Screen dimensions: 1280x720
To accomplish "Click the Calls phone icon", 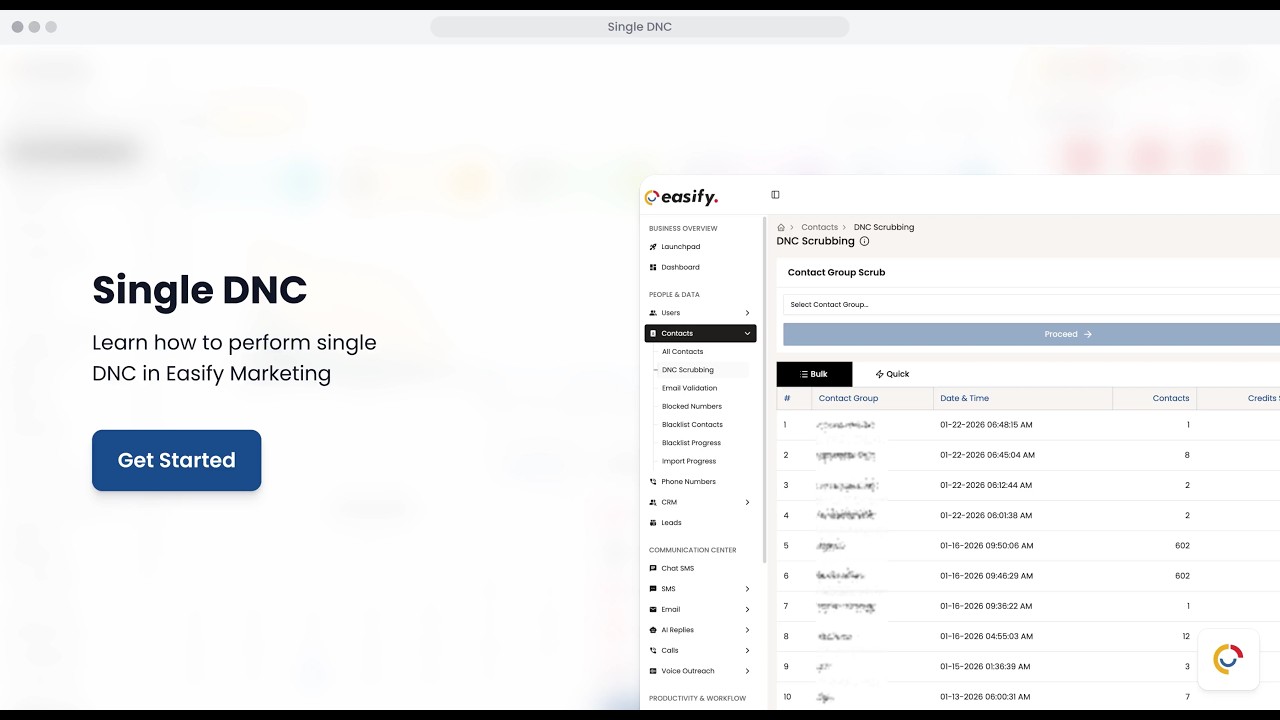I will click(x=653, y=650).
